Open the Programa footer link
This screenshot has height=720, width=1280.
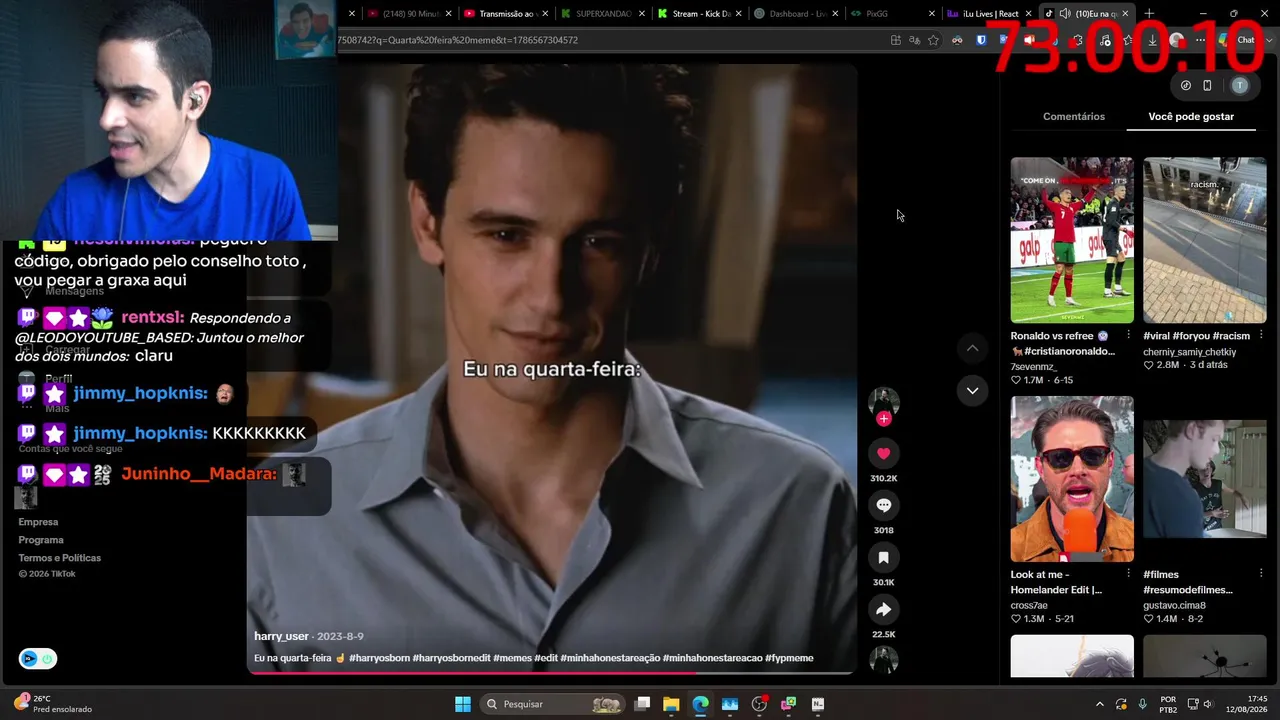click(x=41, y=540)
